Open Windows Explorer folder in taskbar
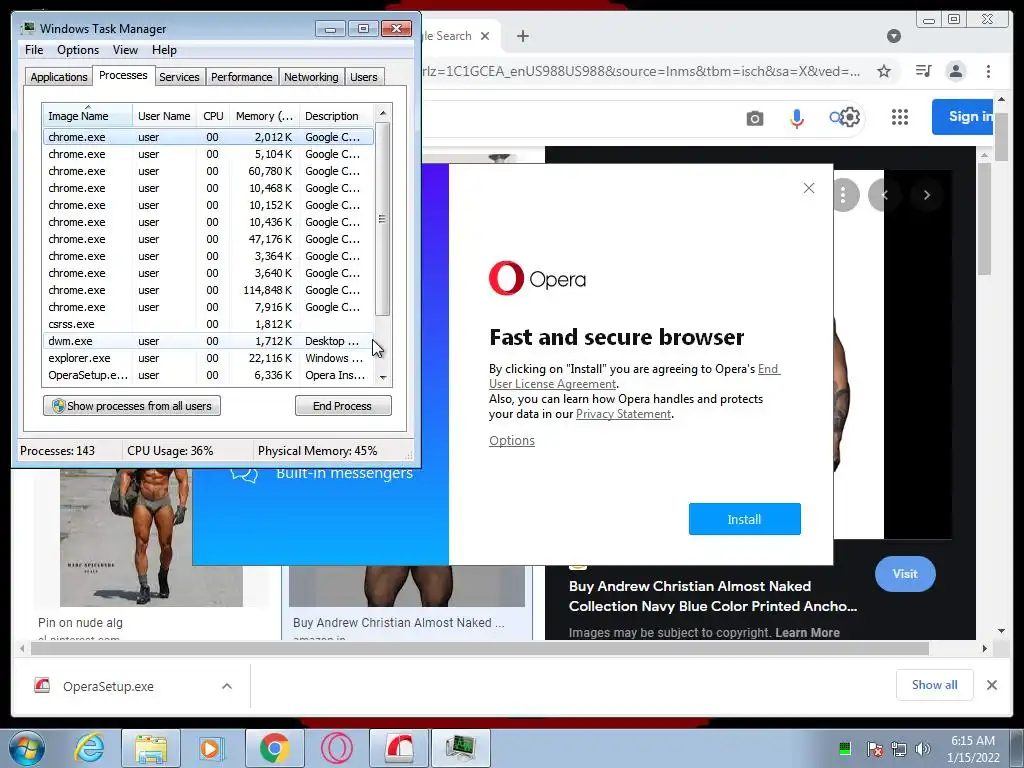1024x768 pixels. pyautogui.click(x=151, y=748)
